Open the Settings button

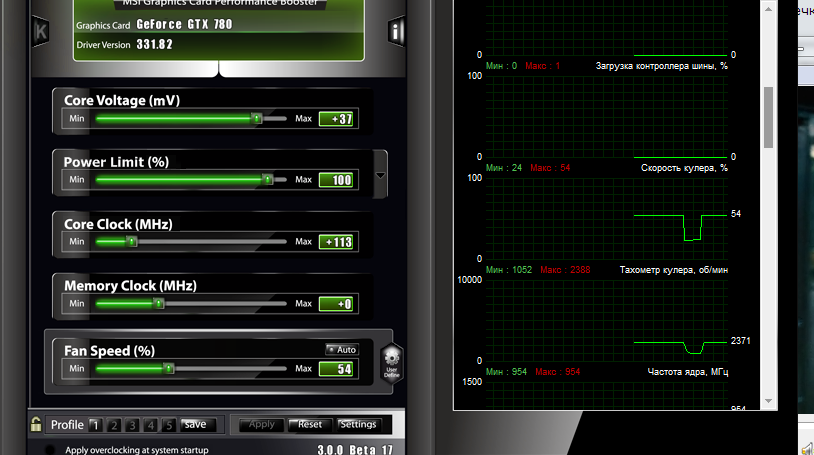tap(358, 424)
